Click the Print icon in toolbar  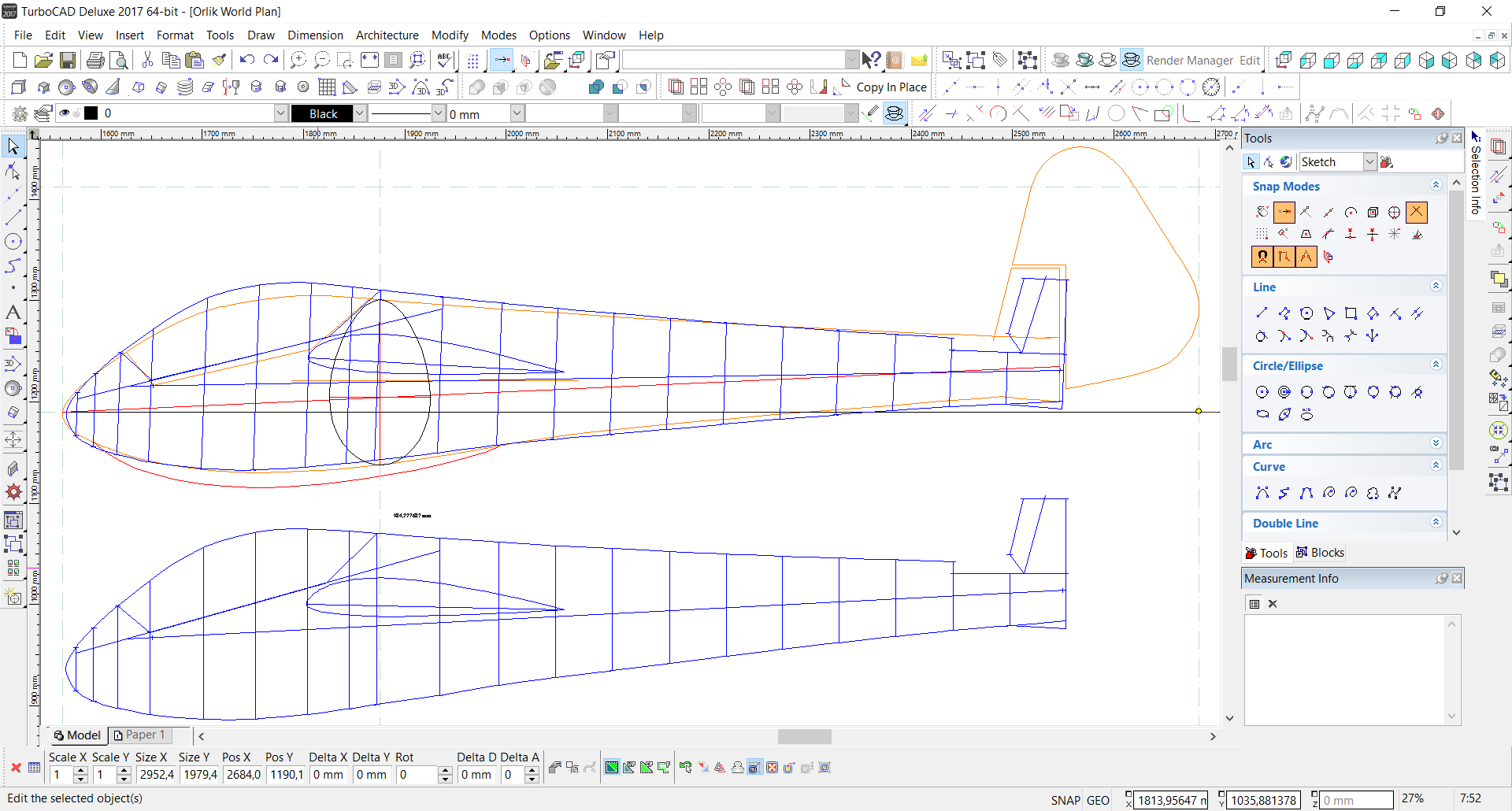[95, 61]
